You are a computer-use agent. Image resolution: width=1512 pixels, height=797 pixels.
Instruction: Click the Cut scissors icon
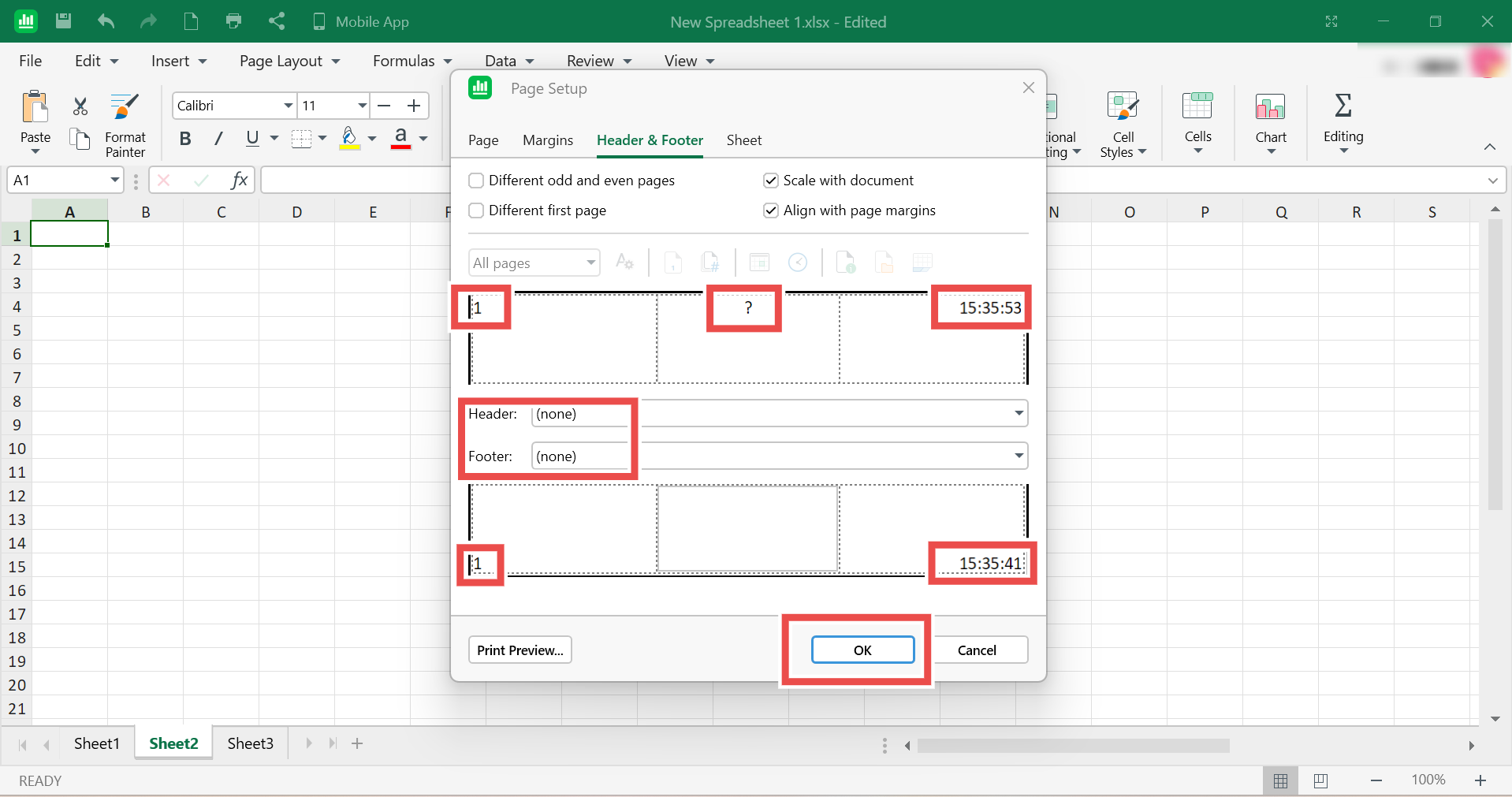pyautogui.click(x=80, y=106)
